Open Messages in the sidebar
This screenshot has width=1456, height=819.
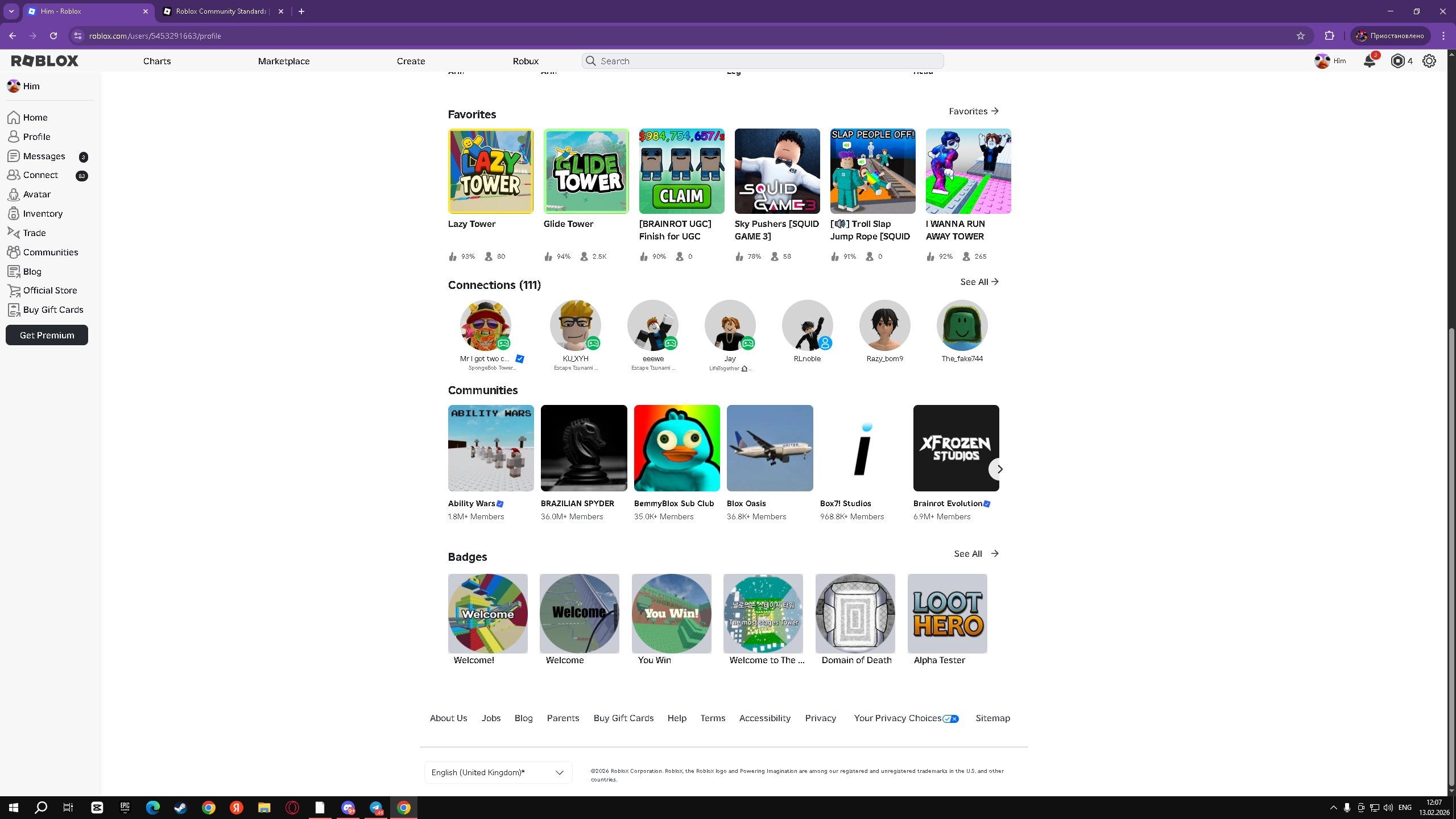pyautogui.click(x=36, y=156)
